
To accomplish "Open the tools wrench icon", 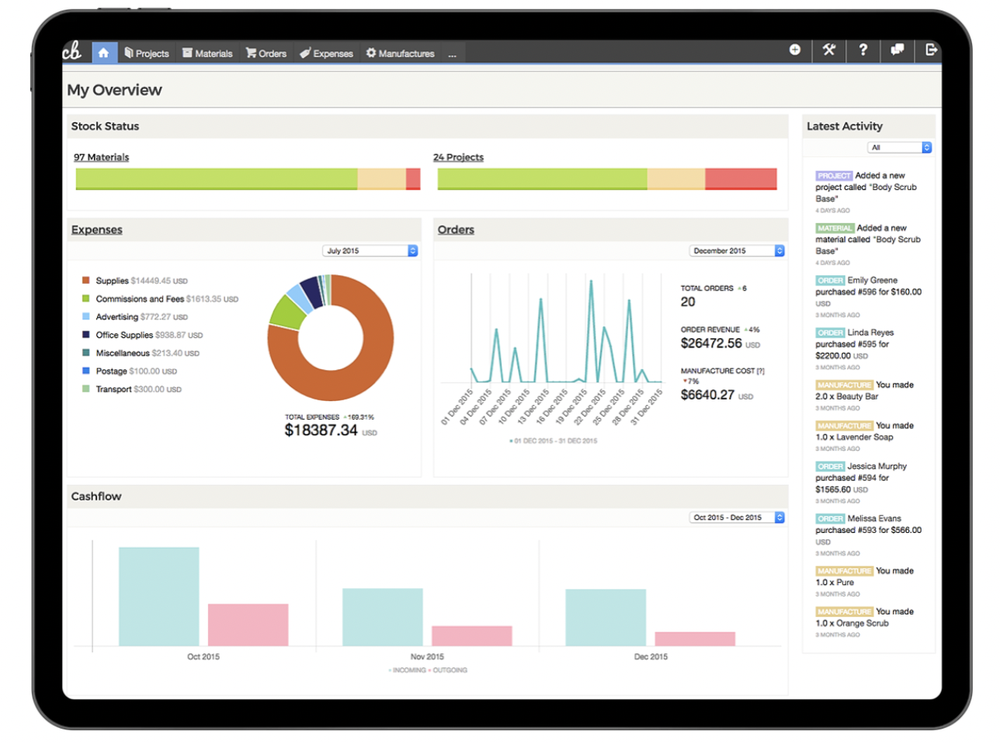I will 828,50.
